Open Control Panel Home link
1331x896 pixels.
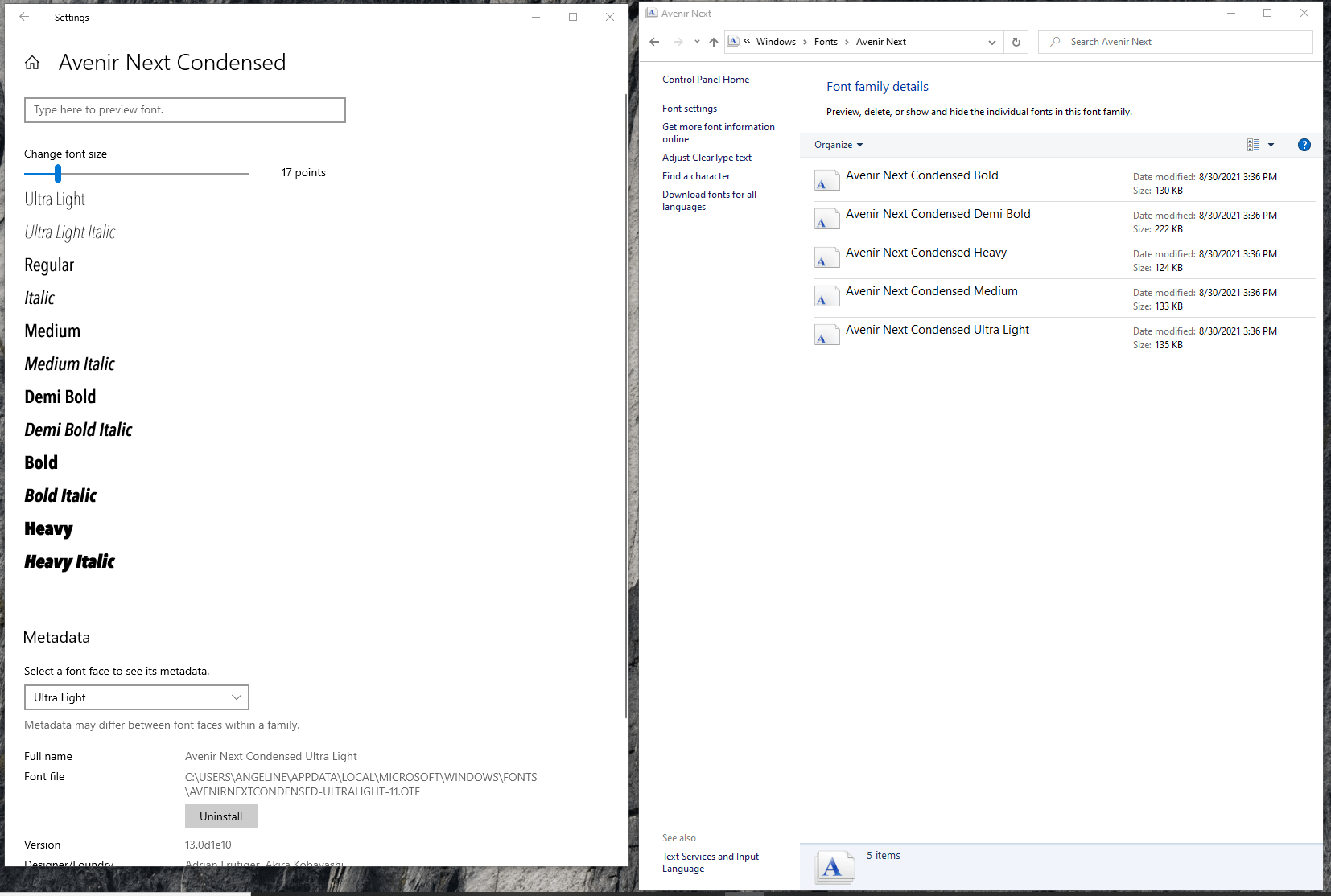706,80
